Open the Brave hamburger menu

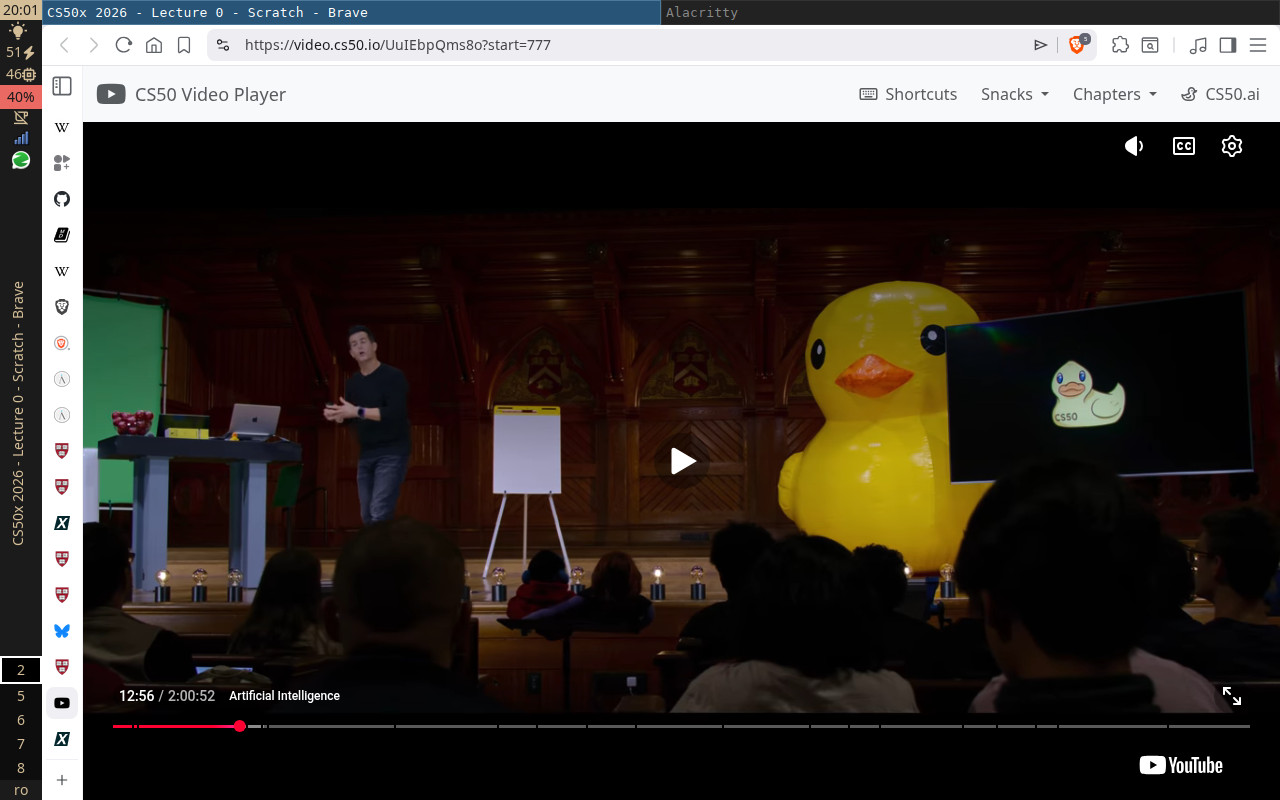[1258, 45]
